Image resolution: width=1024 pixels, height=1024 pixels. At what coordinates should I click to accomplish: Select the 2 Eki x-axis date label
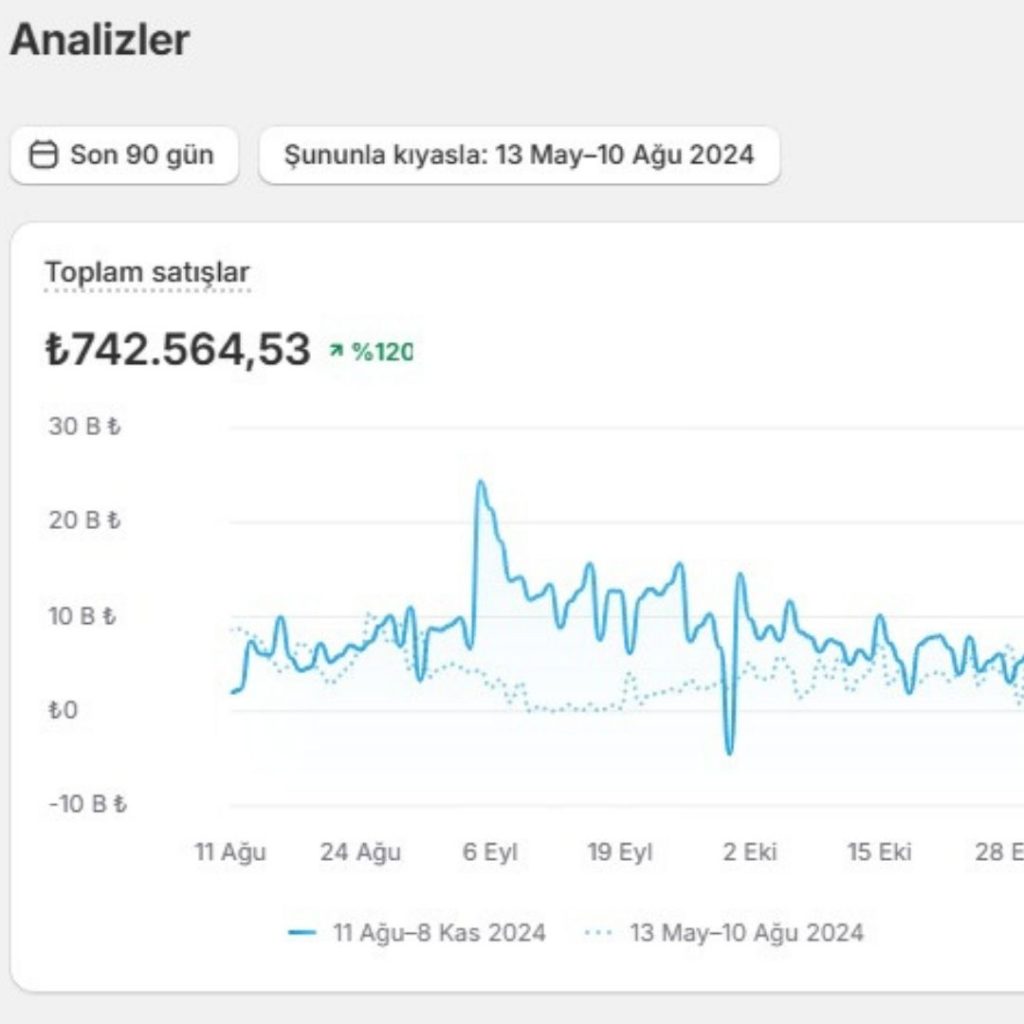(750, 852)
